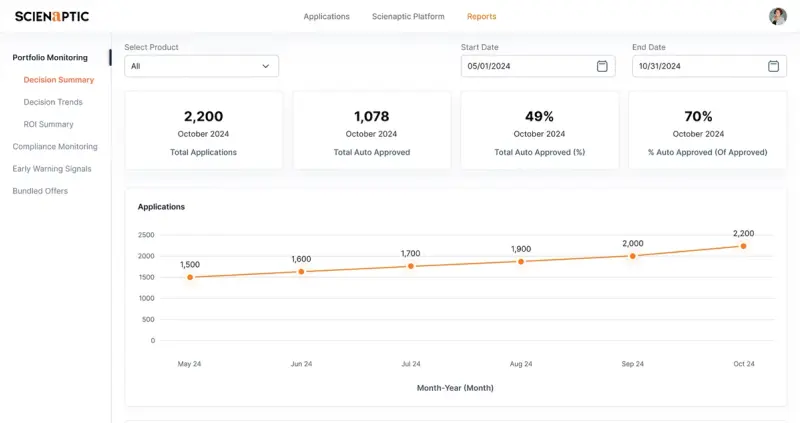This screenshot has width=800, height=423.
Task: Click the 70% value
Action: pos(698,116)
